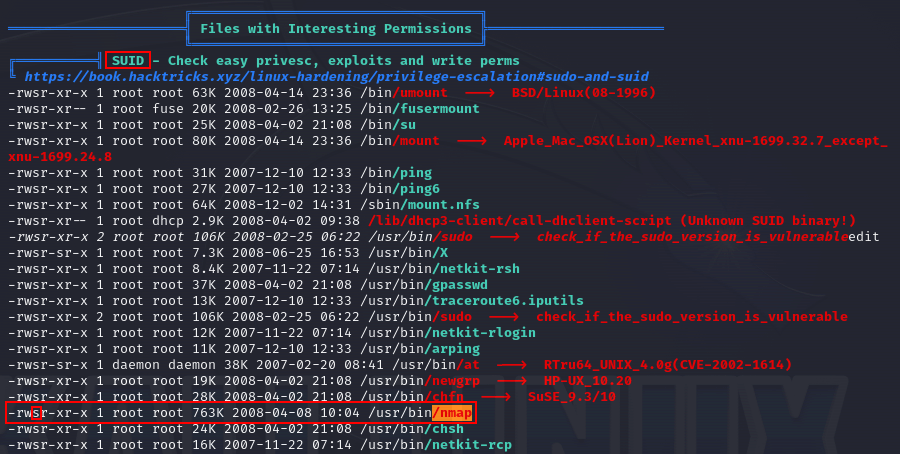Image resolution: width=900 pixels, height=454 pixels.
Task: Select the fusermount binary name
Action: coord(437,109)
